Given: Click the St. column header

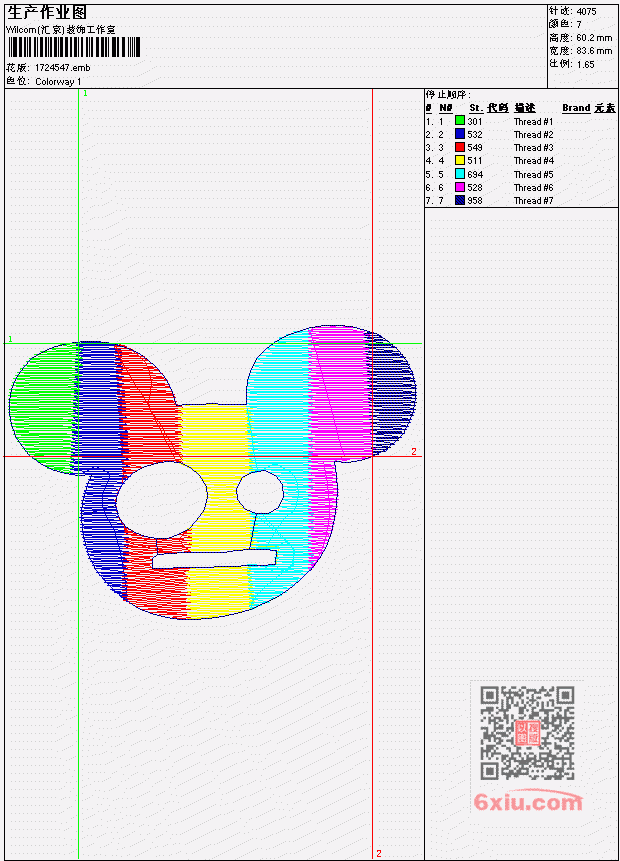Looking at the screenshot, I should point(476,108).
